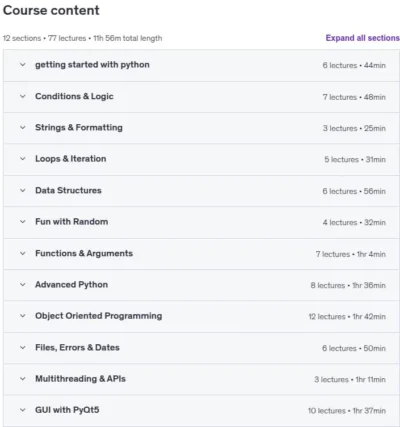This screenshot has width=400, height=427.
Task: Expand GUI with PyQt5 chevron
Action: pyautogui.click(x=23, y=410)
